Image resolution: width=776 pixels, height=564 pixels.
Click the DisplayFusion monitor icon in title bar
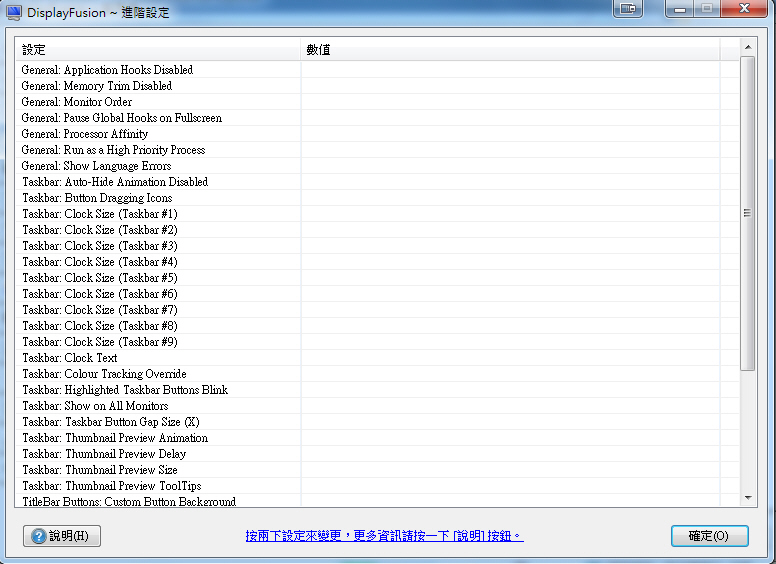pyautogui.click(x=14, y=12)
